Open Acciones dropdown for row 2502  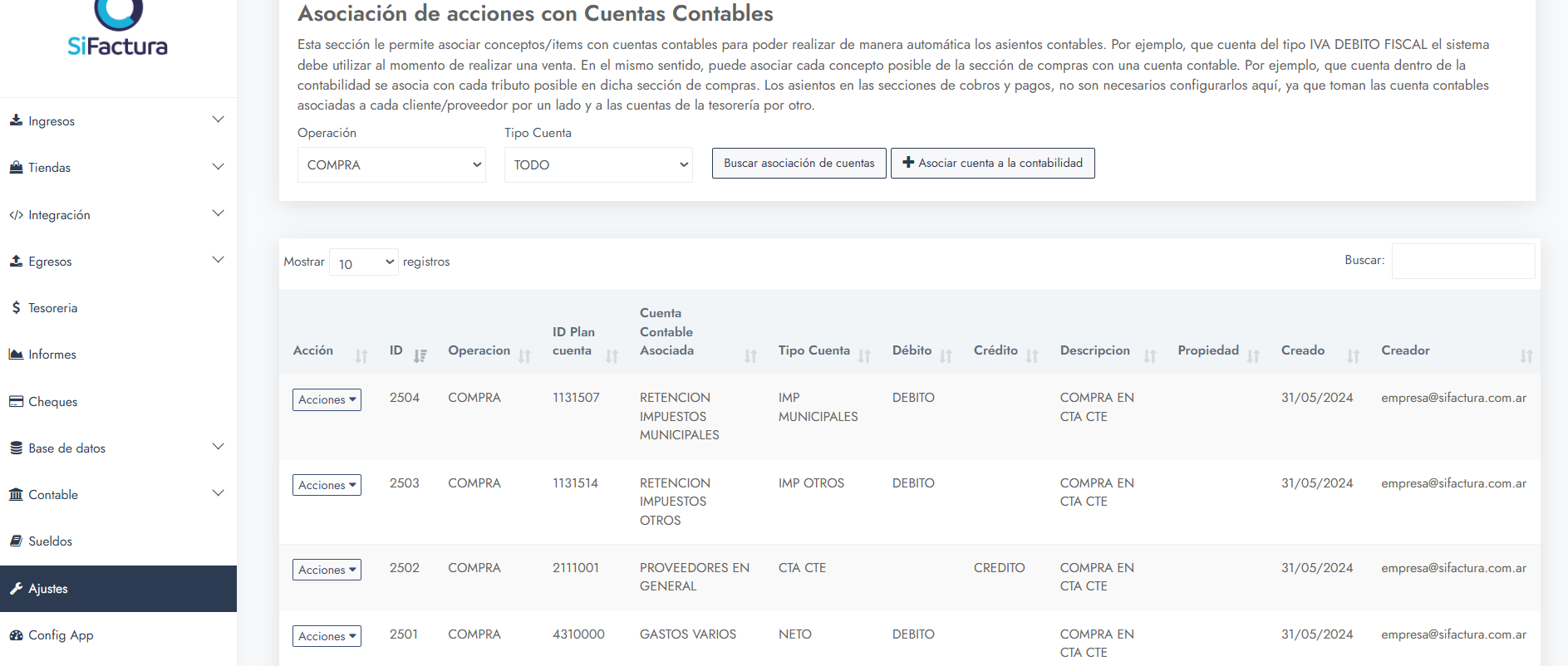[327, 570]
